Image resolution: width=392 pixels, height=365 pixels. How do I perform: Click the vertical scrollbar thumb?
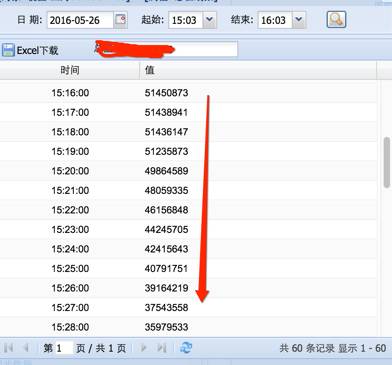tap(387, 162)
